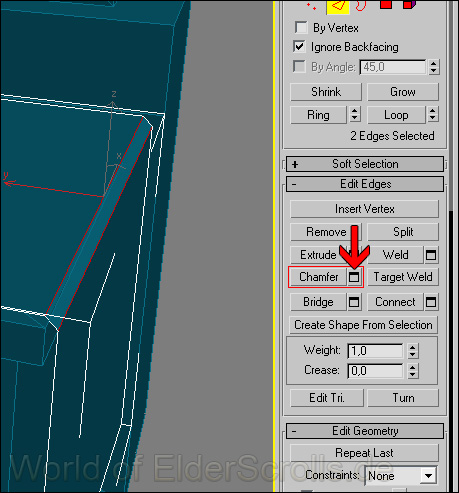Viewport: 459px width, 493px height.
Task: Enable the By Angle checkbox
Action: [x=299, y=66]
